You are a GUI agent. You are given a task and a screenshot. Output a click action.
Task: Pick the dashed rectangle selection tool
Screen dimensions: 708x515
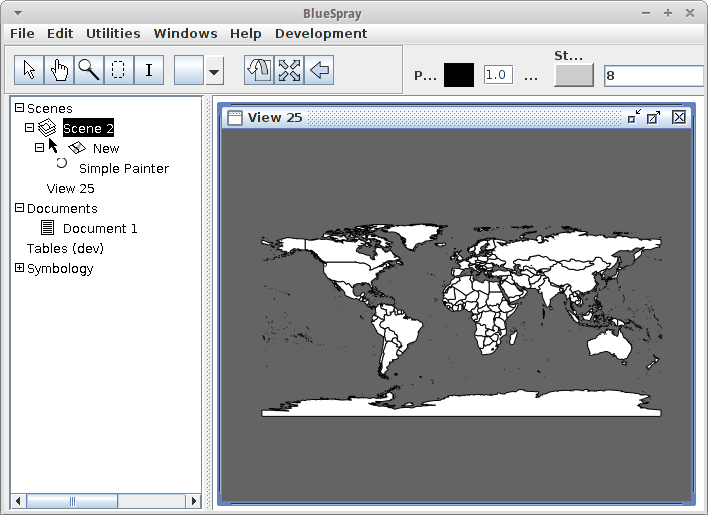(x=119, y=70)
